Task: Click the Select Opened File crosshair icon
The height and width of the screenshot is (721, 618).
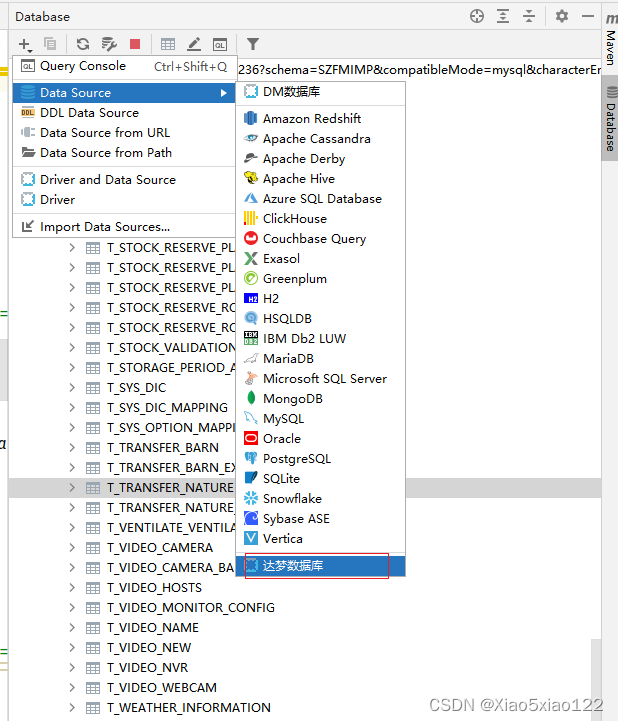Action: (477, 17)
